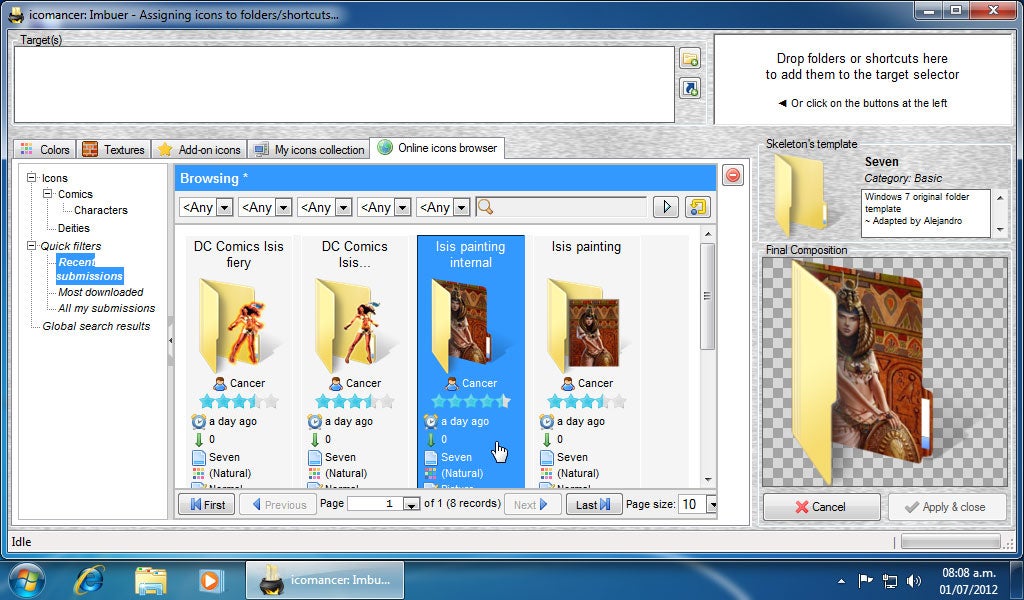The height and width of the screenshot is (600, 1024).
Task: Select the DC Comics Isis... folder thumbnail
Action: point(355,324)
